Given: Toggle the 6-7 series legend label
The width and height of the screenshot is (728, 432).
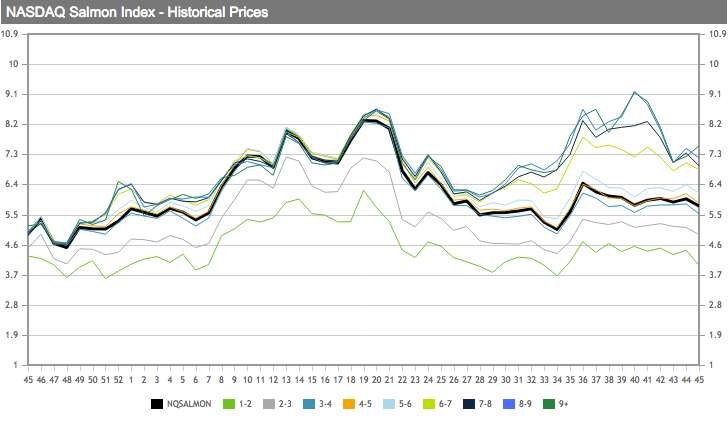Looking at the screenshot, I should click(445, 404).
